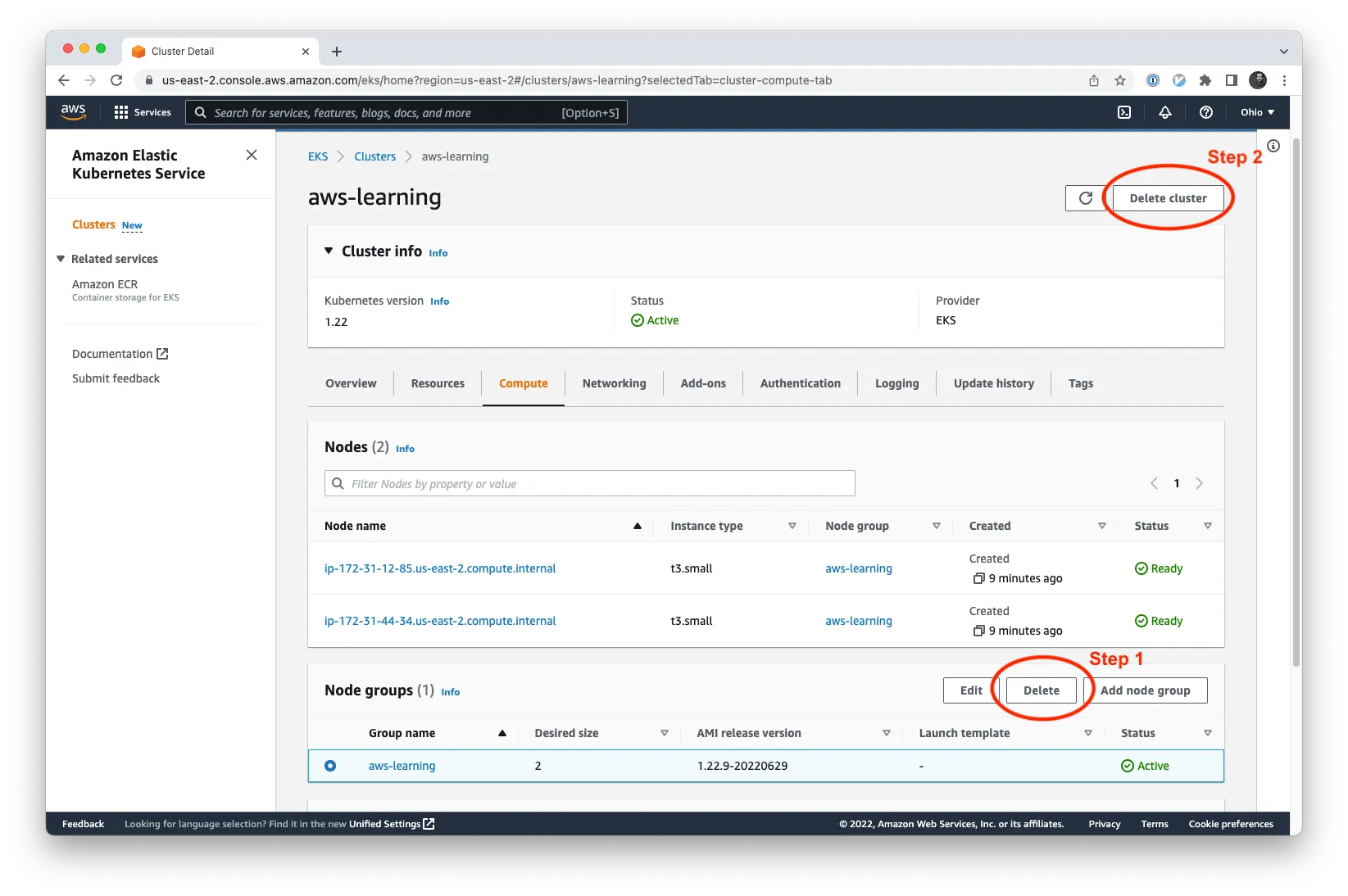Open the ip-172-31-44-34 node link

[x=440, y=621]
